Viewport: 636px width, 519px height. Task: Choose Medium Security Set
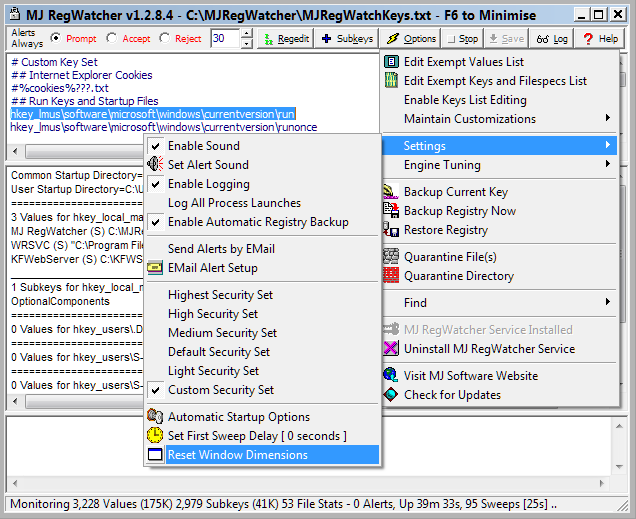coord(262,333)
